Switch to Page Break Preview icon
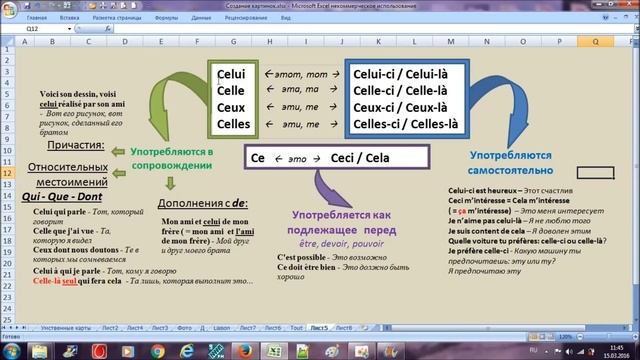Image resolution: width=640 pixels, height=360 pixels. [551, 337]
